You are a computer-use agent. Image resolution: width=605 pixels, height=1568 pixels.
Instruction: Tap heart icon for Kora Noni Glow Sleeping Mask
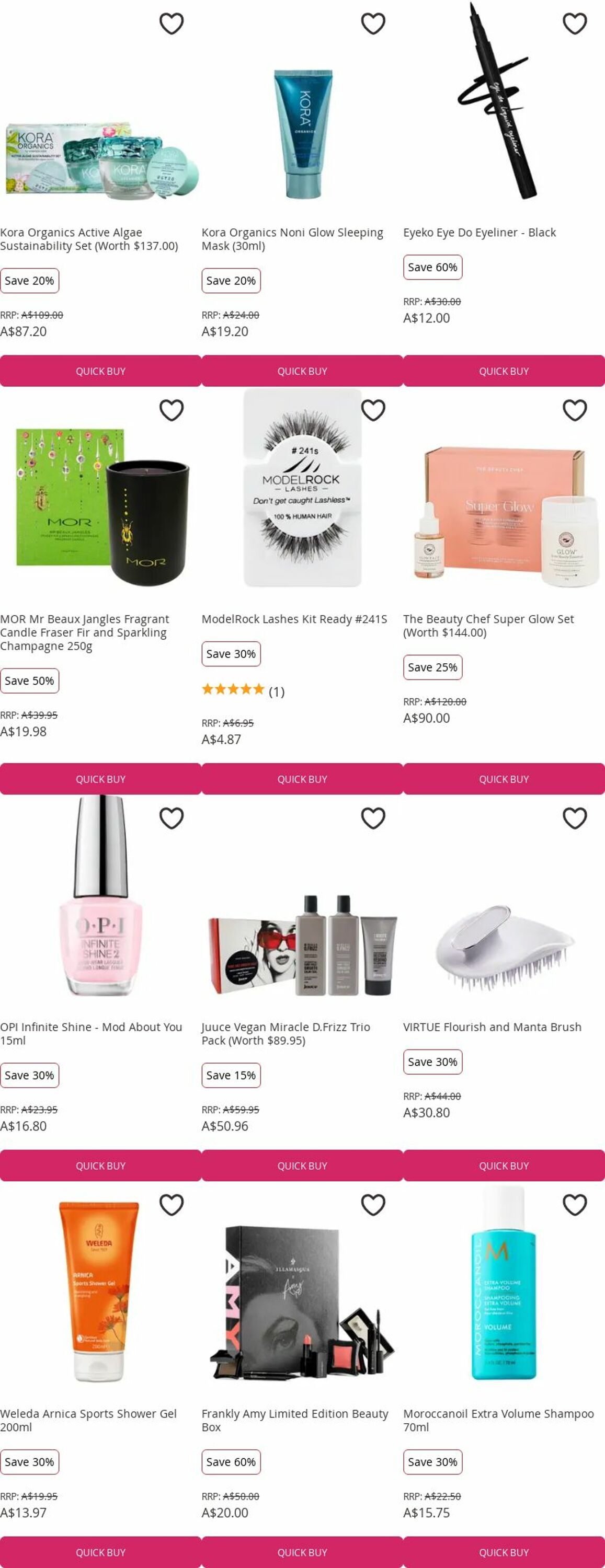click(373, 24)
